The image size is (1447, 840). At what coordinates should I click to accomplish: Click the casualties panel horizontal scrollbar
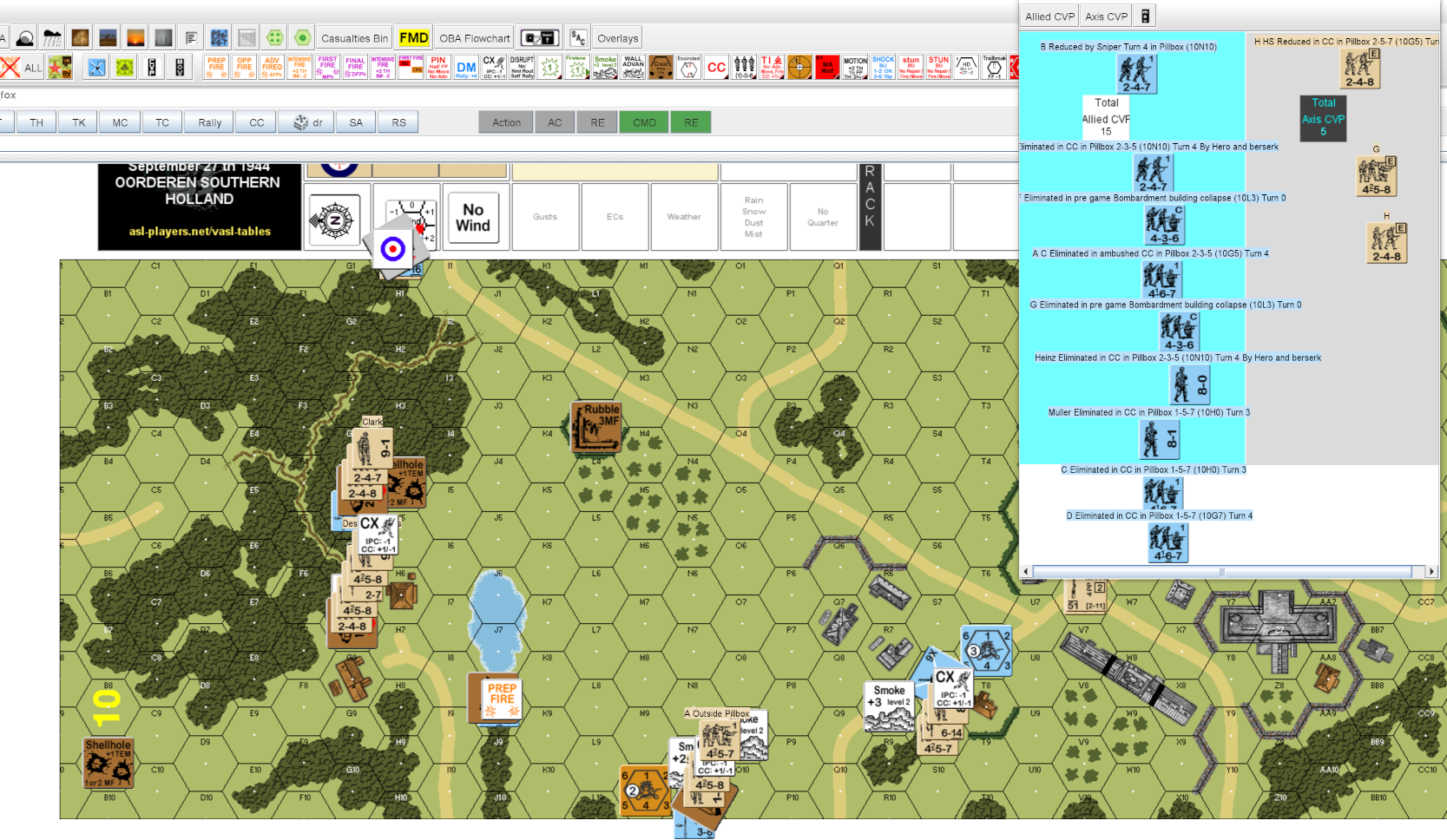(x=1222, y=572)
